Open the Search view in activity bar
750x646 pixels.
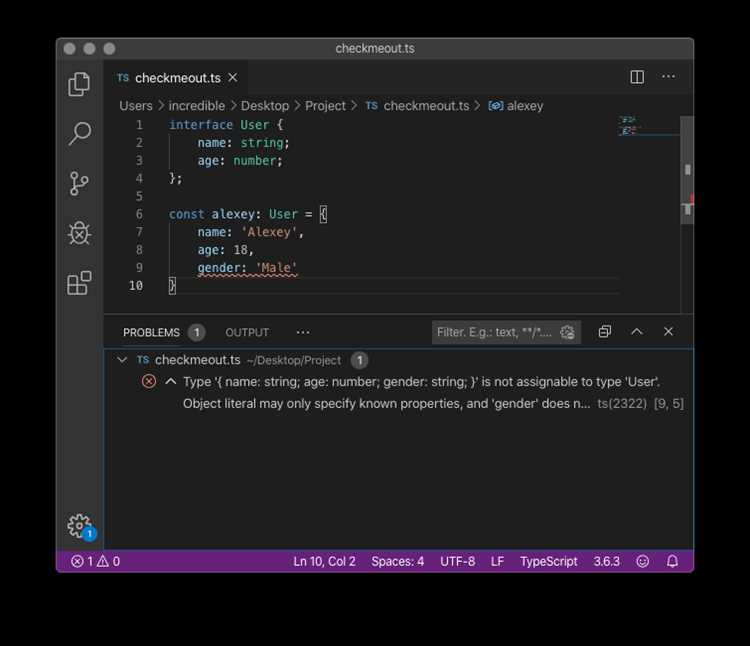click(x=79, y=133)
